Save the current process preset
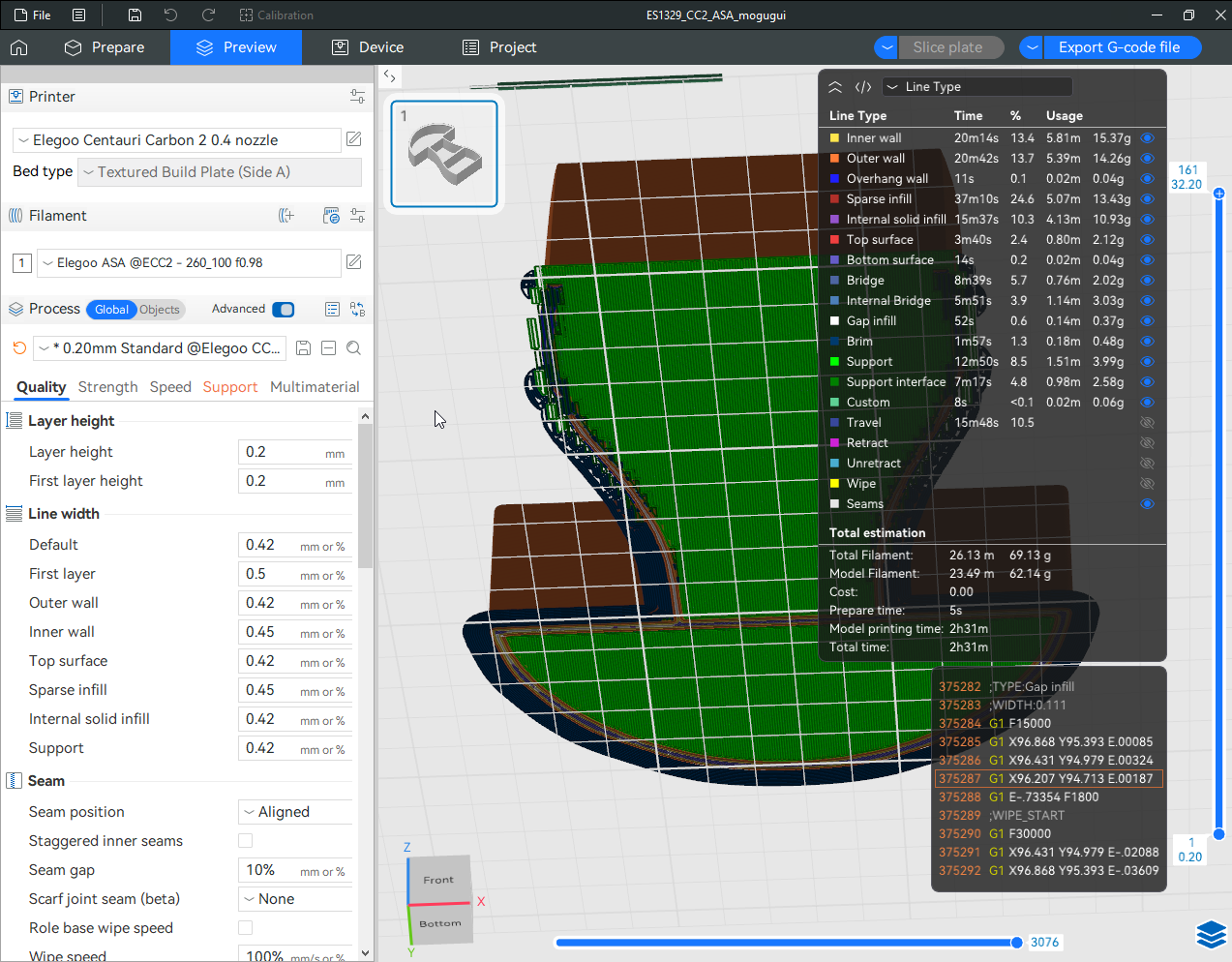The height and width of the screenshot is (962, 1232). coord(303,348)
